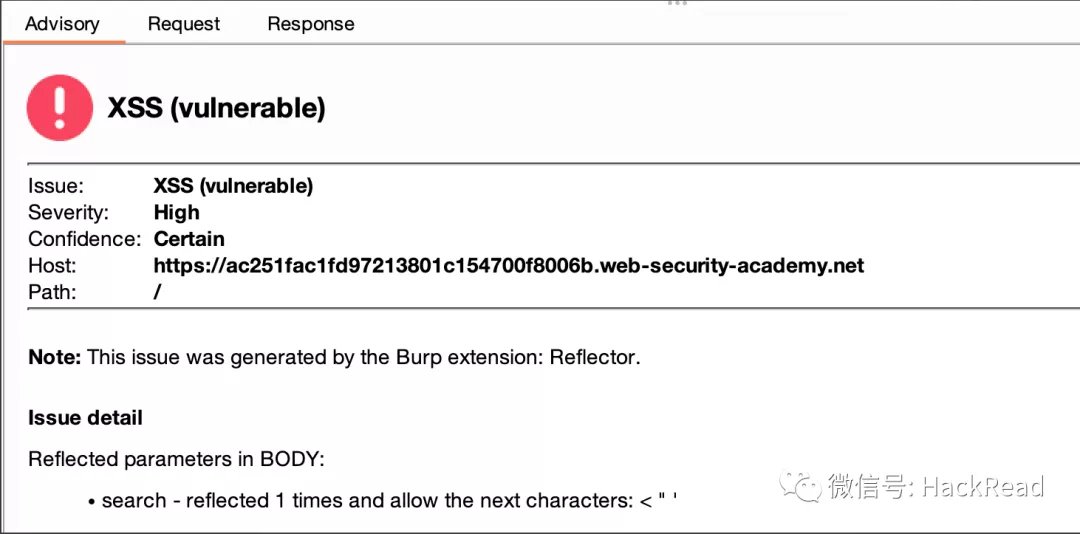Click the Confidence: field label
This screenshot has height=534, width=1080.
tap(84, 239)
